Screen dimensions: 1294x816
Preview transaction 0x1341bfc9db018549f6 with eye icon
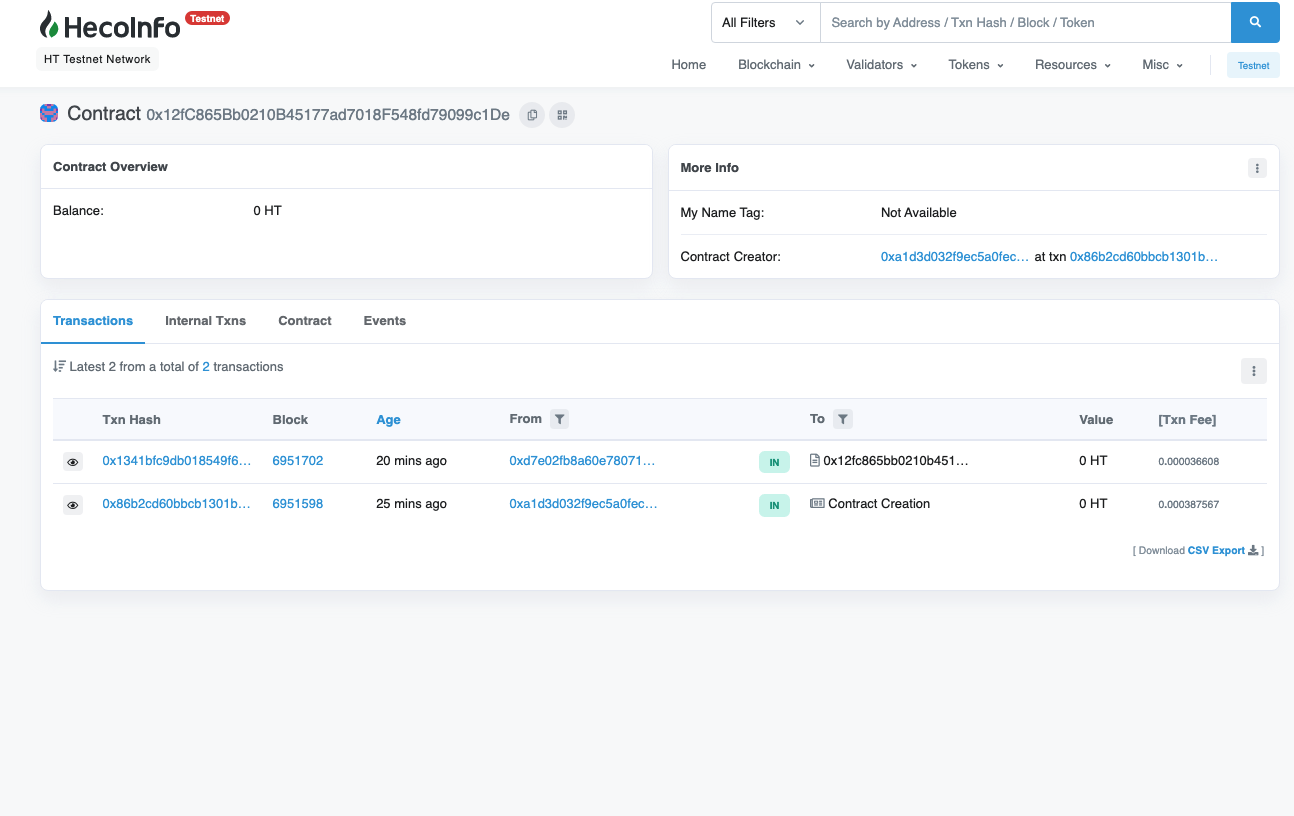coord(72,462)
